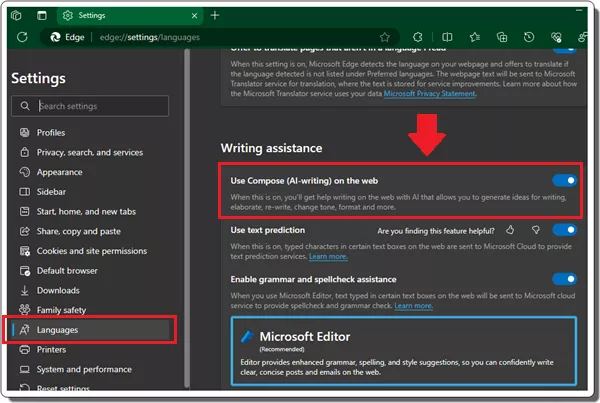The width and height of the screenshot is (600, 403).
Task: Open the Microsoft Privacy Statement link
Action: [429, 93]
